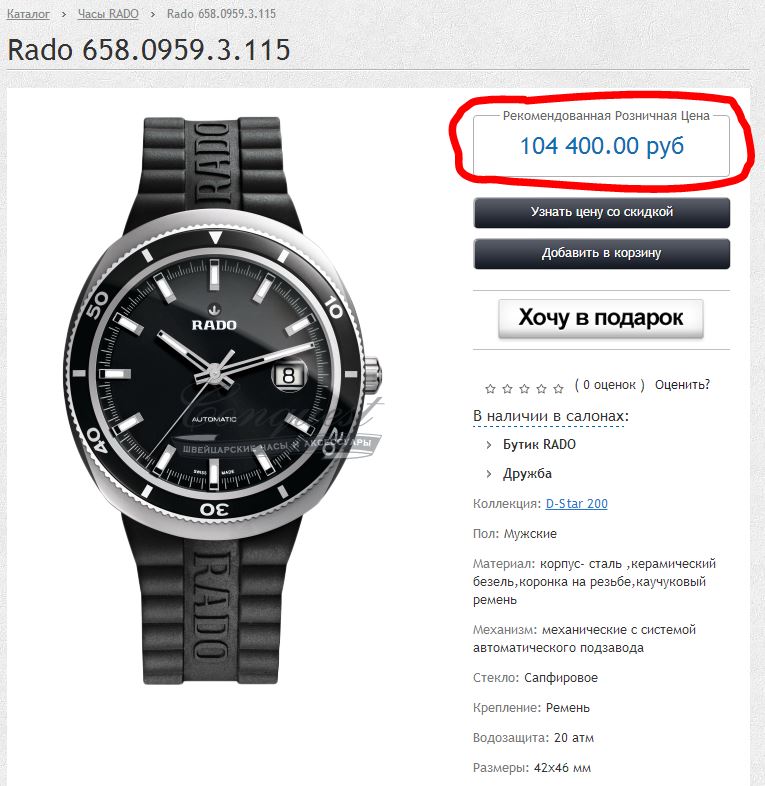Open the Каталог breadcrumb link
765x786 pixels.
point(28,14)
